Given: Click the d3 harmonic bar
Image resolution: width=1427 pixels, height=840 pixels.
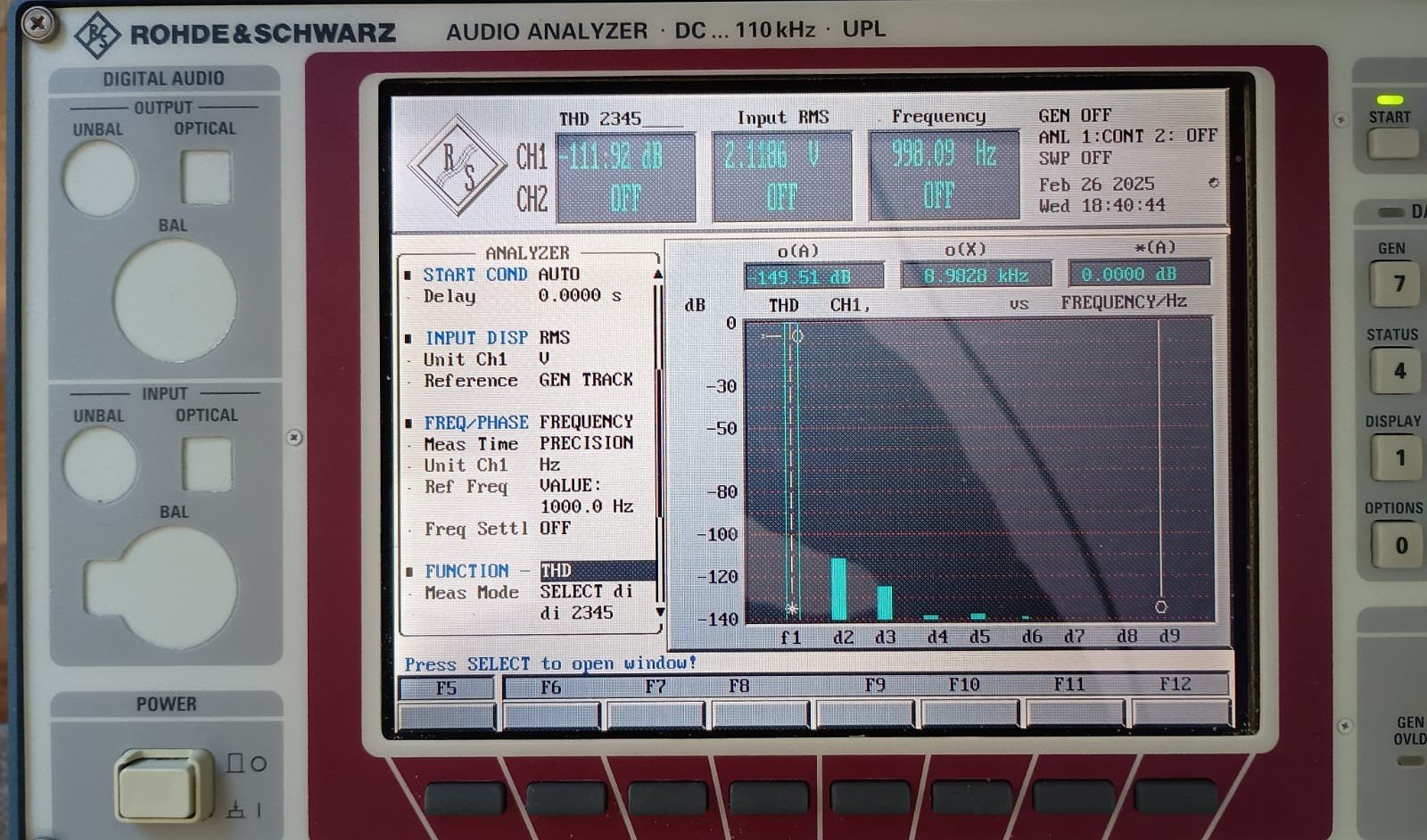Looking at the screenshot, I should coord(884,603).
